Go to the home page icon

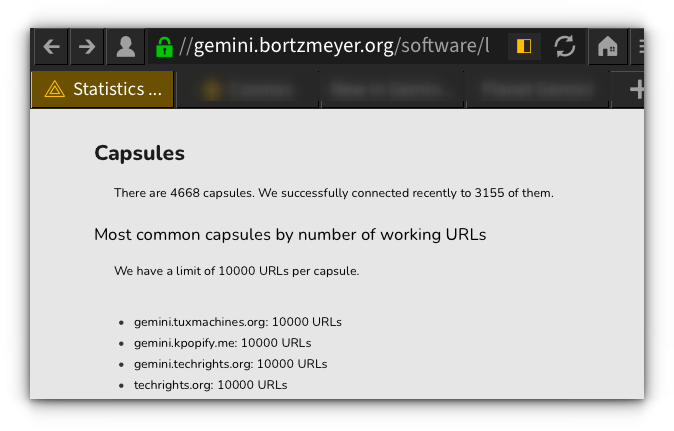point(607,46)
